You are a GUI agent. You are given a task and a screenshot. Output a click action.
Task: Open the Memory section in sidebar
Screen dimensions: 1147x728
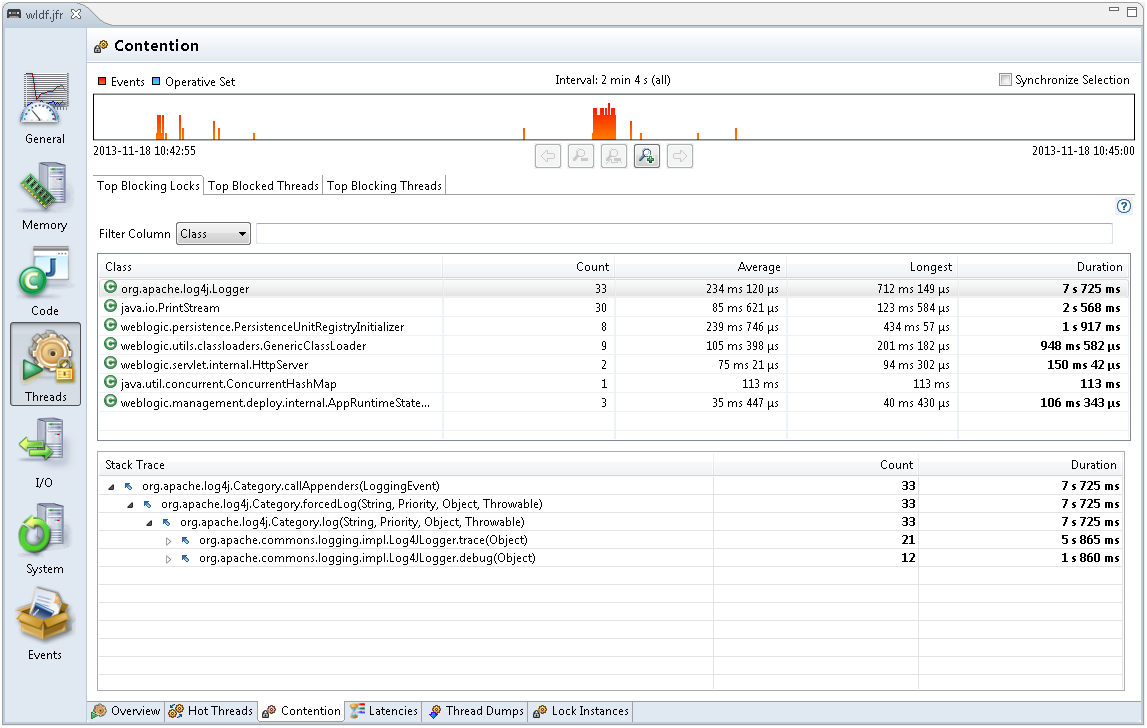[45, 195]
